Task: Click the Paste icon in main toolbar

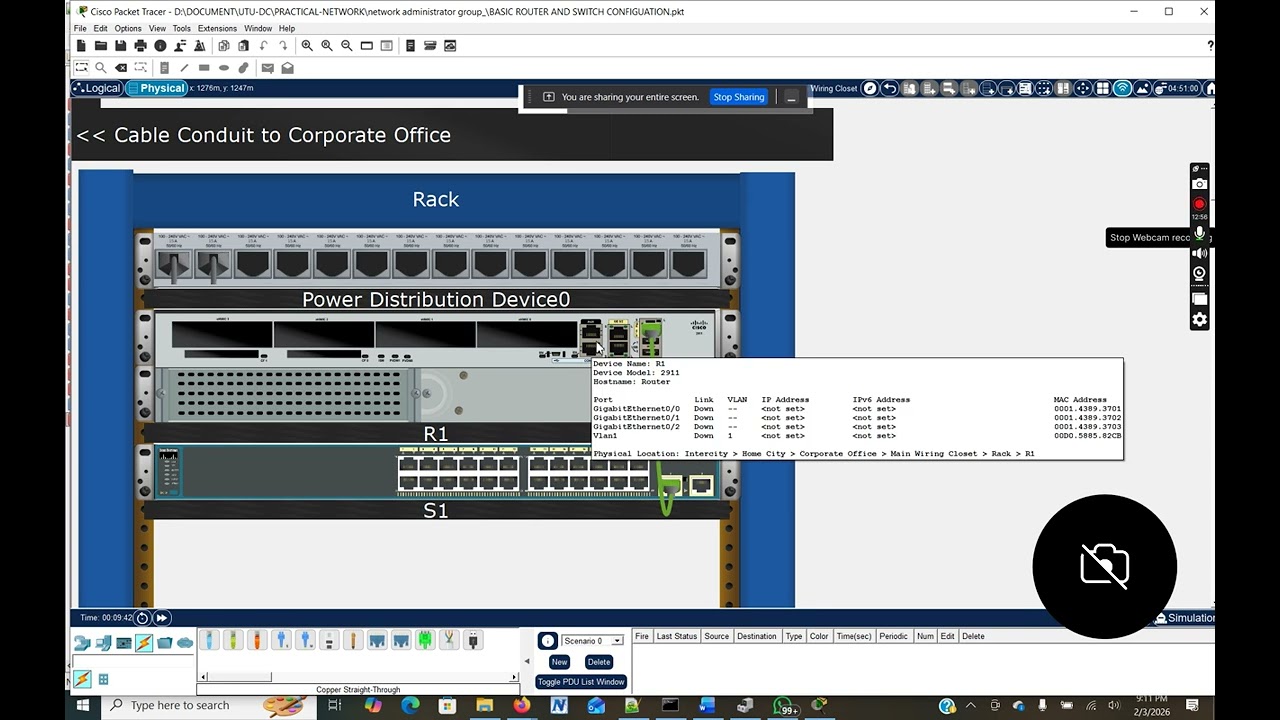Action: point(244,46)
